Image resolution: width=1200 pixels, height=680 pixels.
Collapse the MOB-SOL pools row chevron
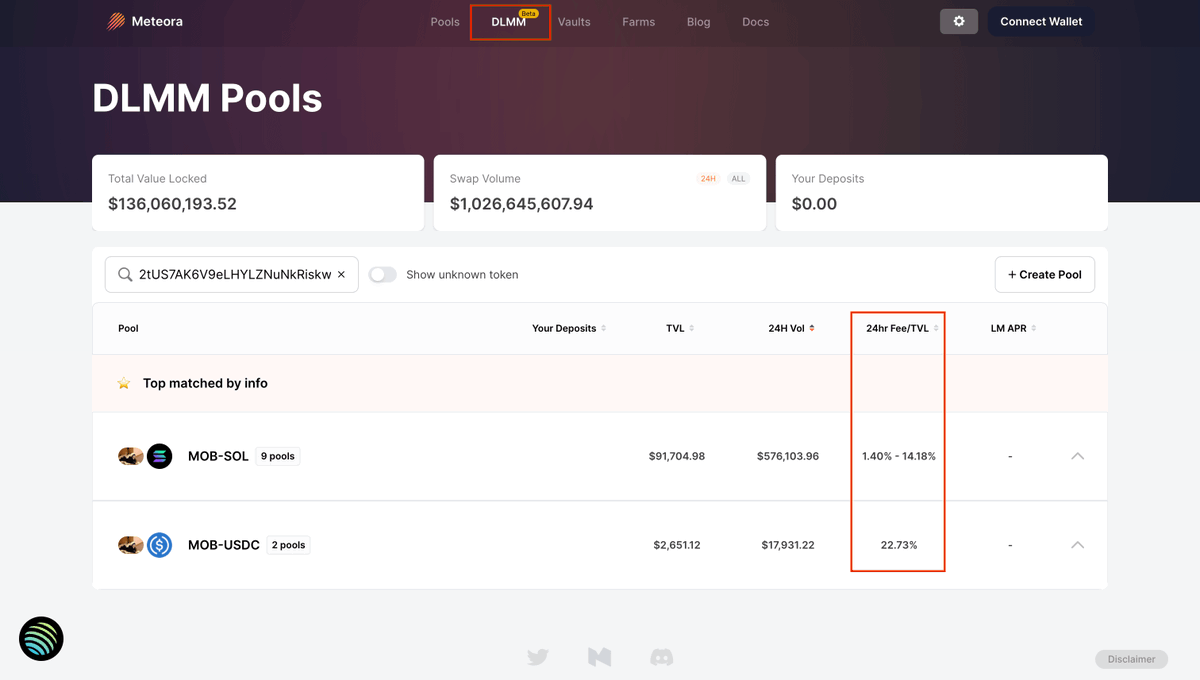[1077, 456]
